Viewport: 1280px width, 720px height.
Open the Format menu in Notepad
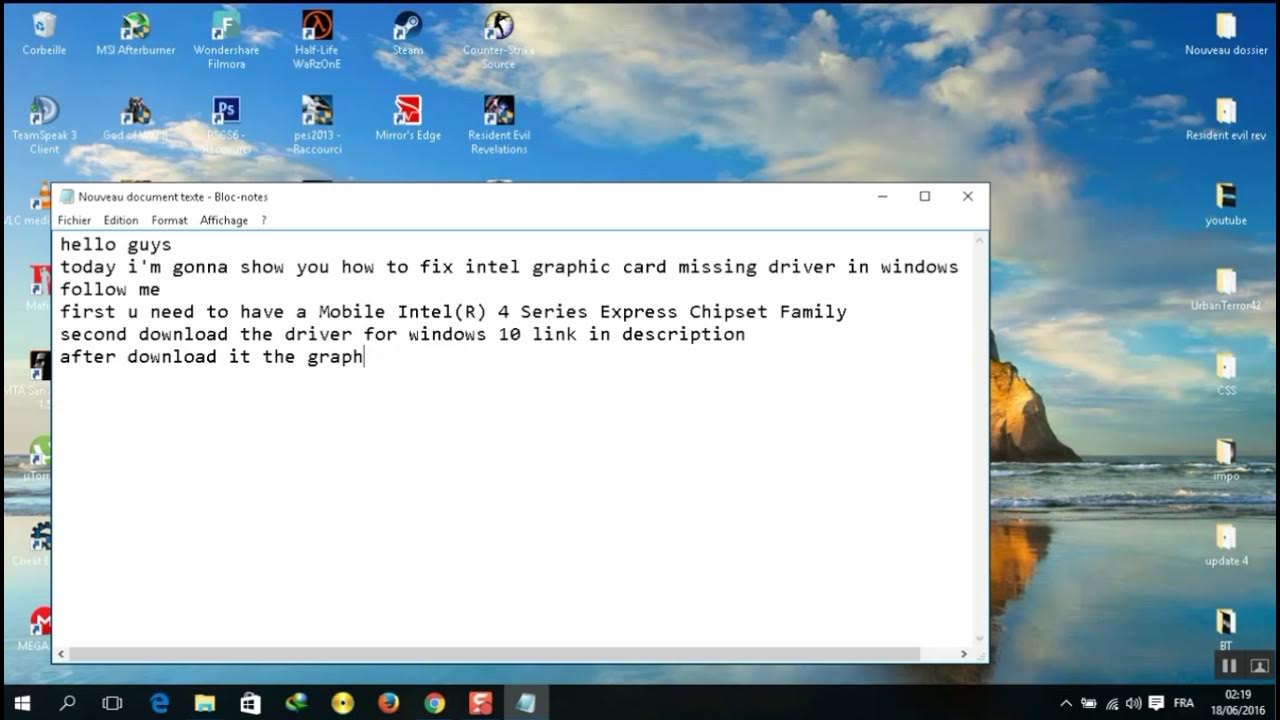169,220
